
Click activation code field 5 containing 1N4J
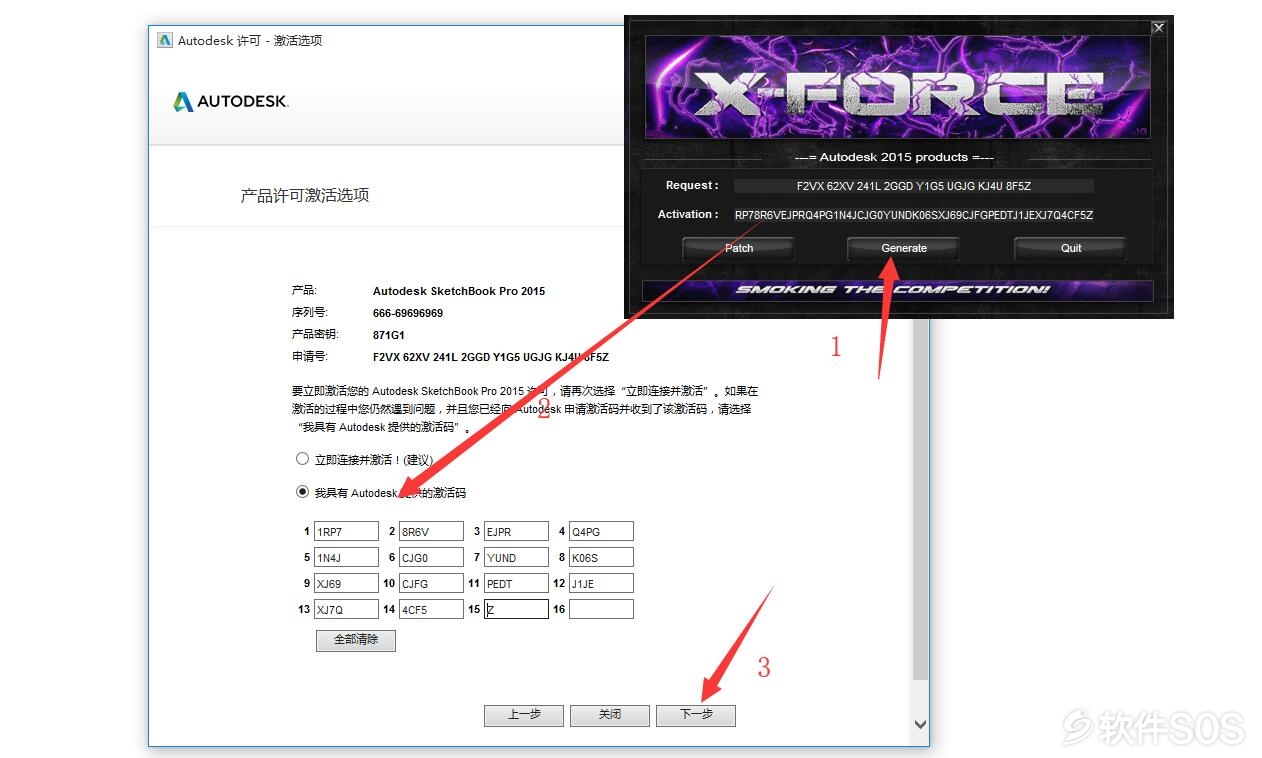(x=346, y=557)
